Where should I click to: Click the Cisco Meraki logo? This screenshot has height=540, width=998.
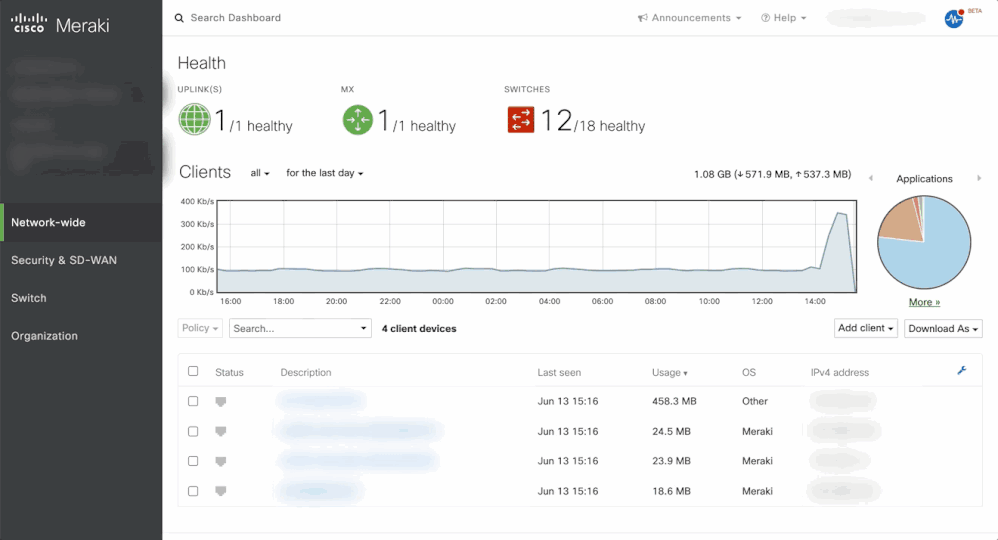(x=62, y=25)
